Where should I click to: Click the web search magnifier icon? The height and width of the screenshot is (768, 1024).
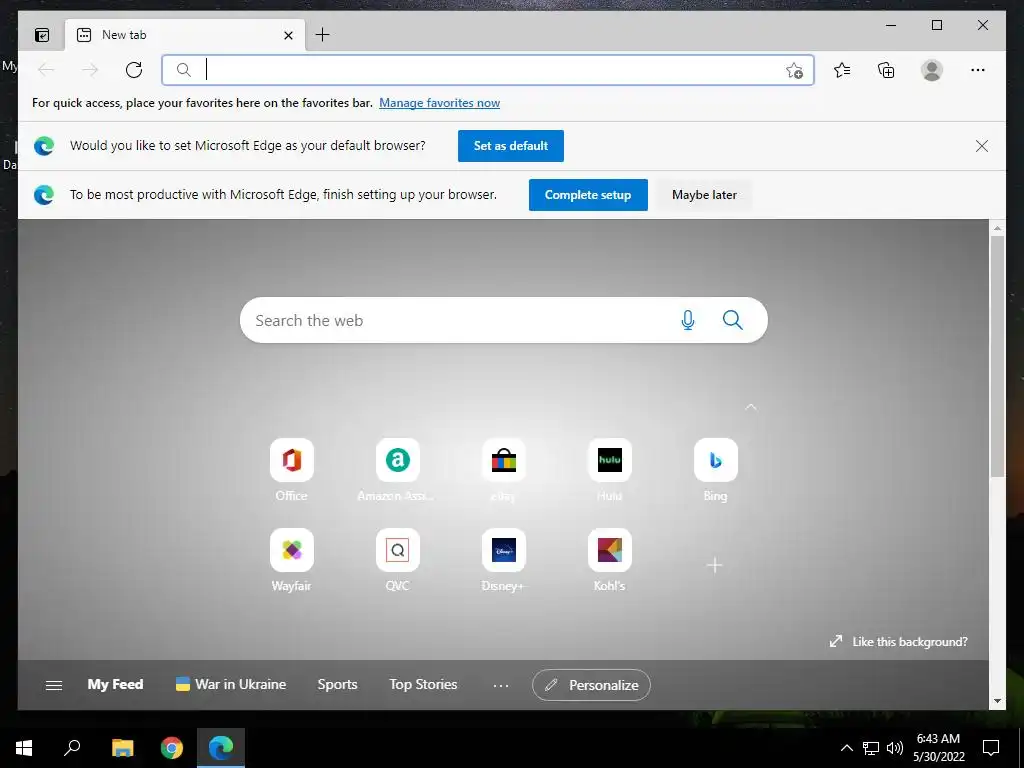[x=733, y=320]
